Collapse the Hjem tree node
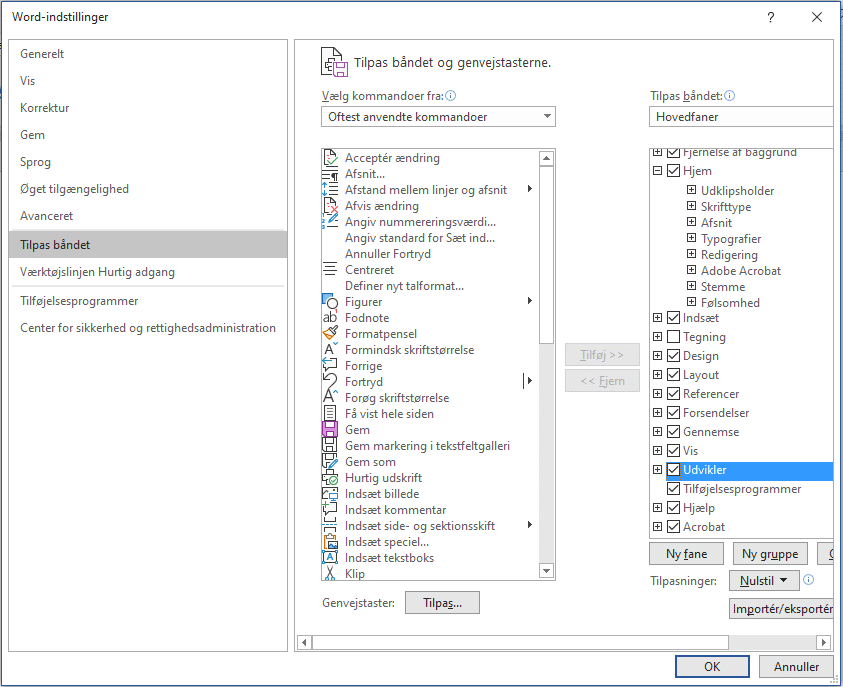This screenshot has width=843, height=687. click(x=657, y=171)
